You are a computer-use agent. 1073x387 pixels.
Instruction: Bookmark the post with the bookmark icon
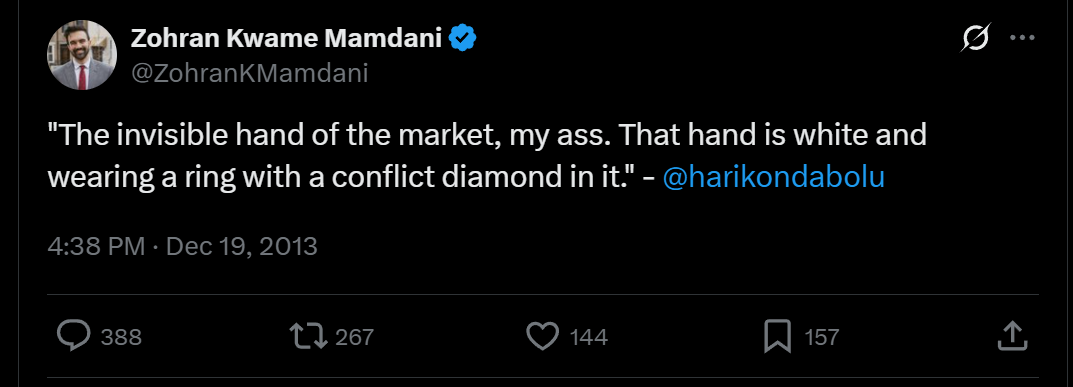777,336
